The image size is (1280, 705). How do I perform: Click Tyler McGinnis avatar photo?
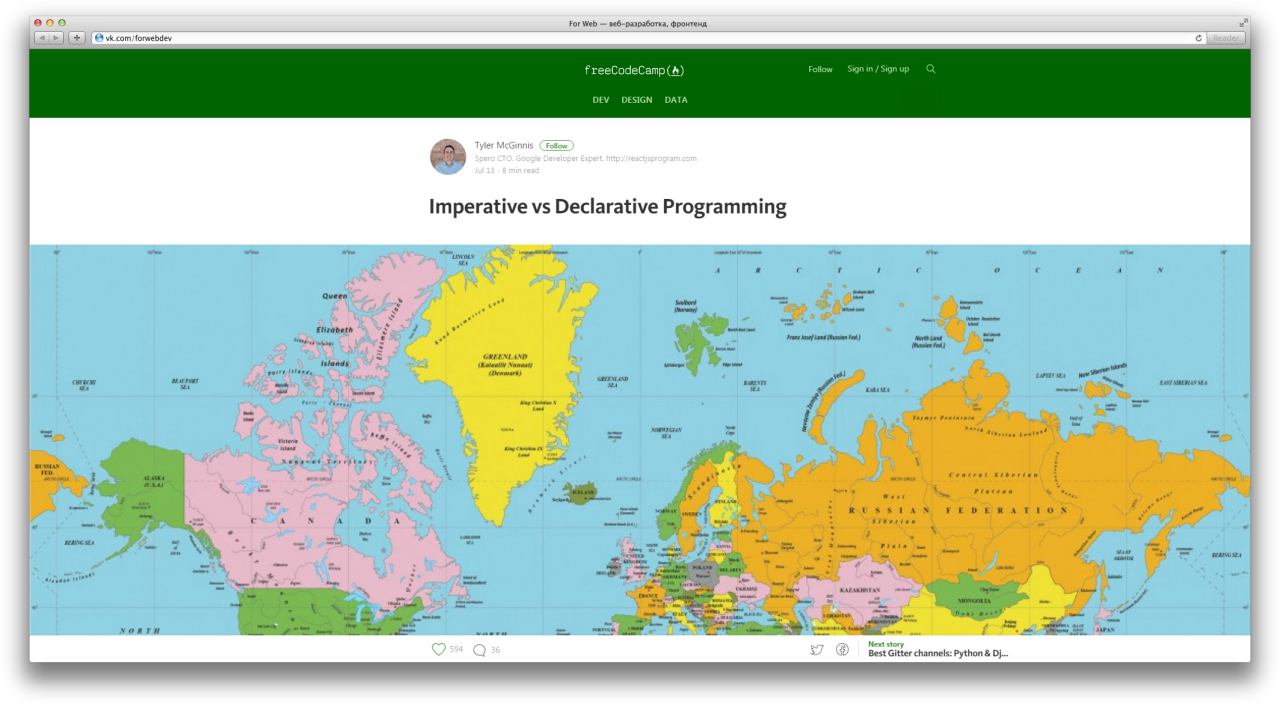[448, 157]
